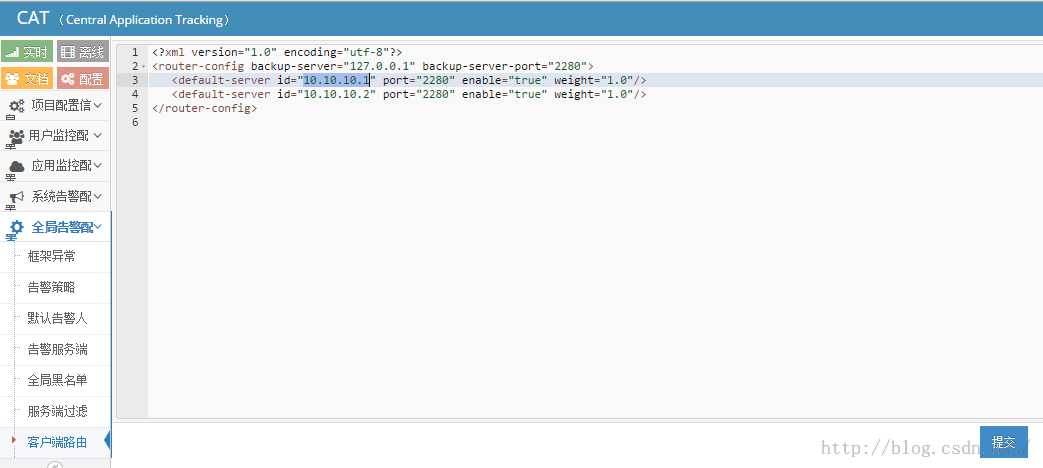Click the users icon in 文档 button
1043x468 pixels.
(x=12, y=78)
